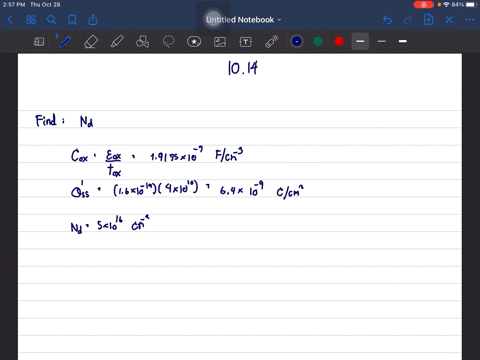The height and width of the screenshot is (360, 480).
Task: Choose the red pen color
Action: tap(339, 41)
